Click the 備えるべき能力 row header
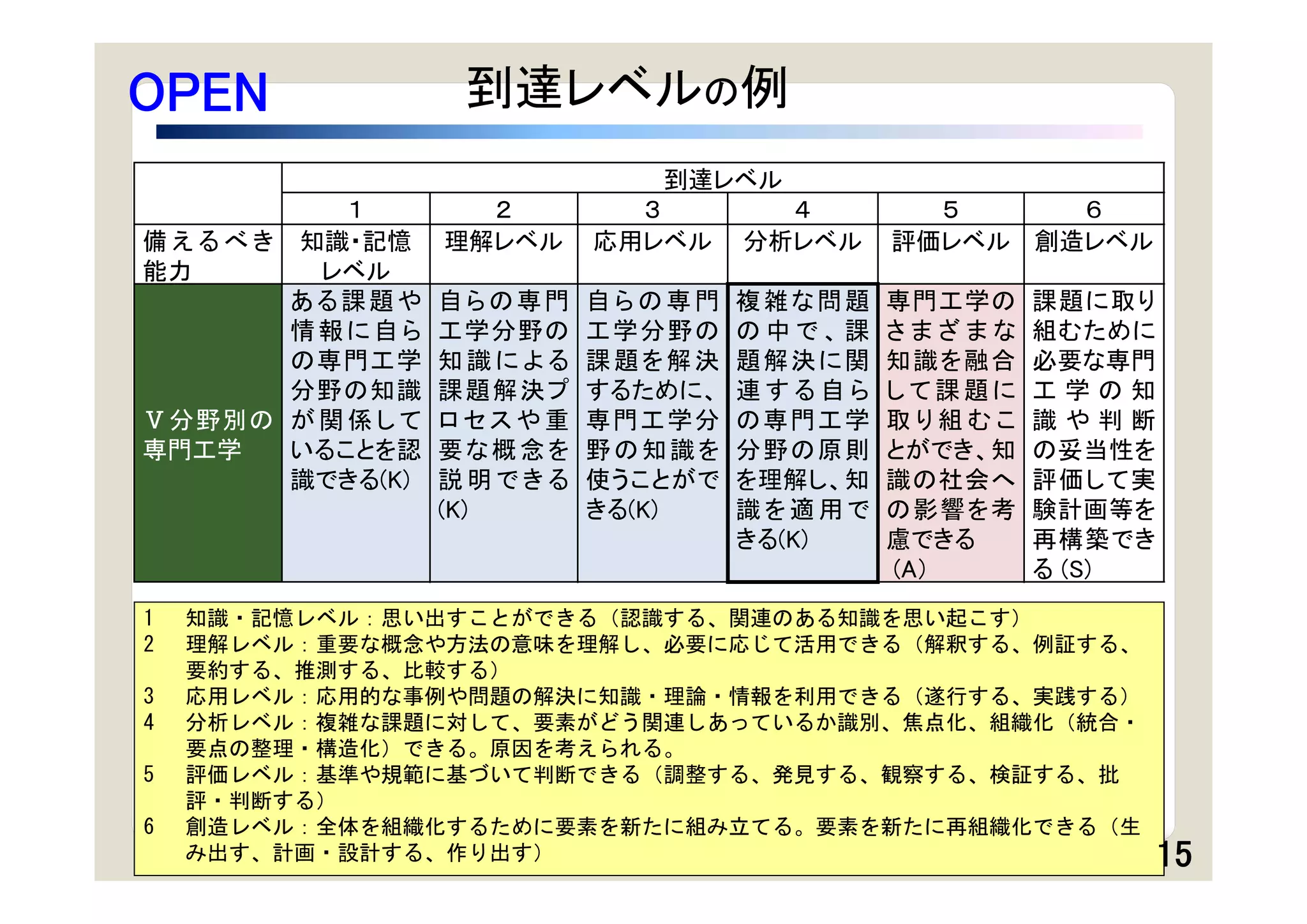 [208, 255]
